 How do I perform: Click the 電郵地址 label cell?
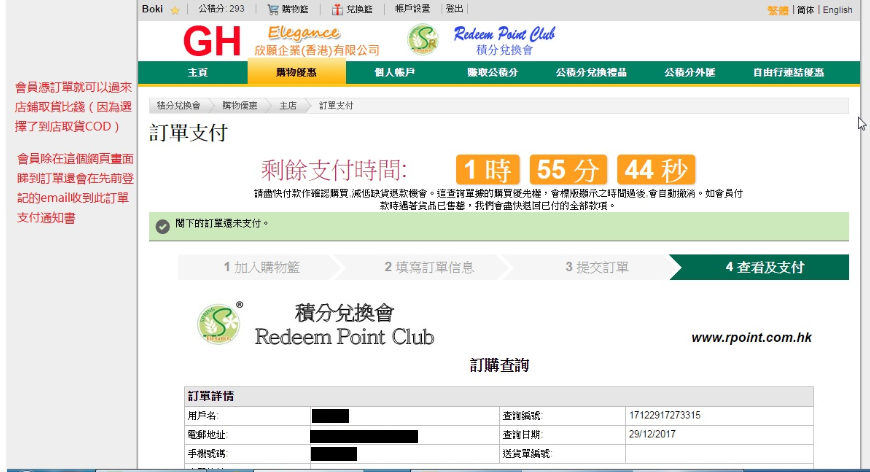(247, 435)
